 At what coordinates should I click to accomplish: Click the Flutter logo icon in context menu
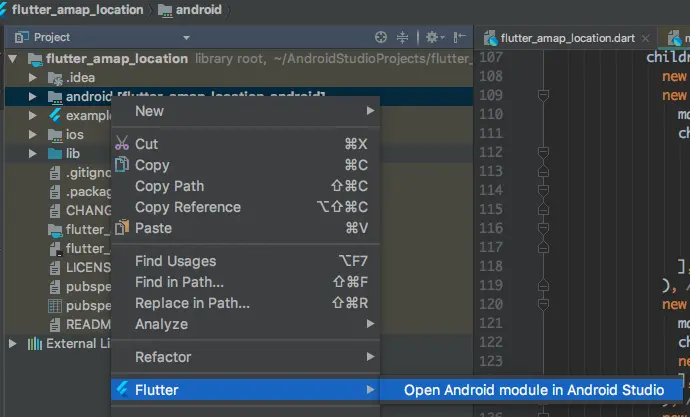(122, 389)
